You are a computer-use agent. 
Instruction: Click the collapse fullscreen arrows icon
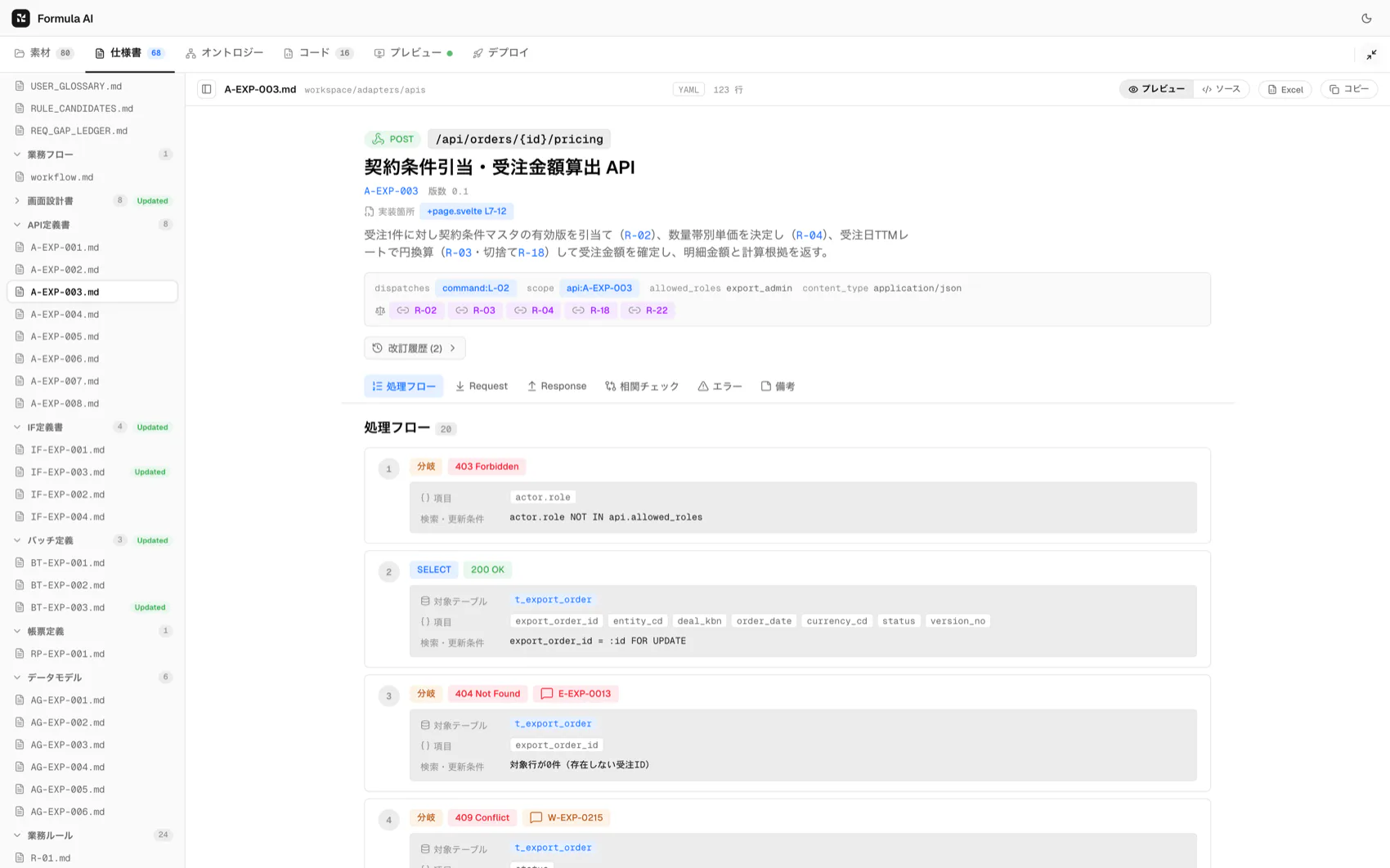[x=1371, y=55]
